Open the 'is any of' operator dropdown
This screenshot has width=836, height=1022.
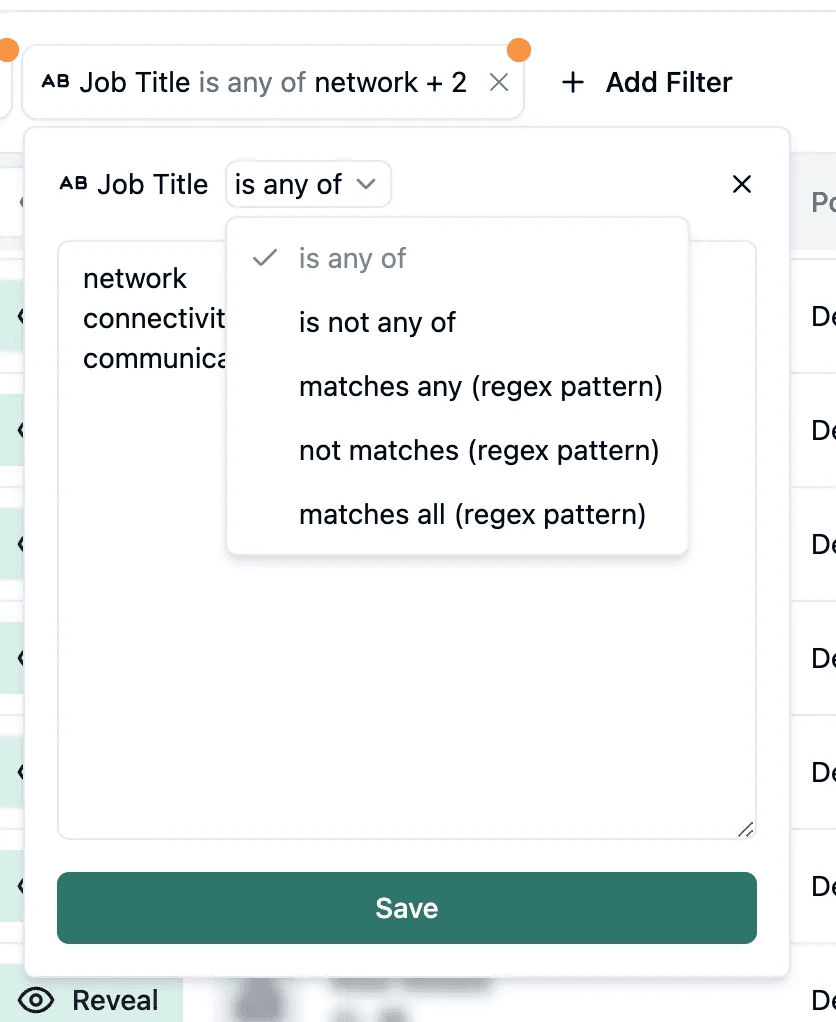coord(307,184)
